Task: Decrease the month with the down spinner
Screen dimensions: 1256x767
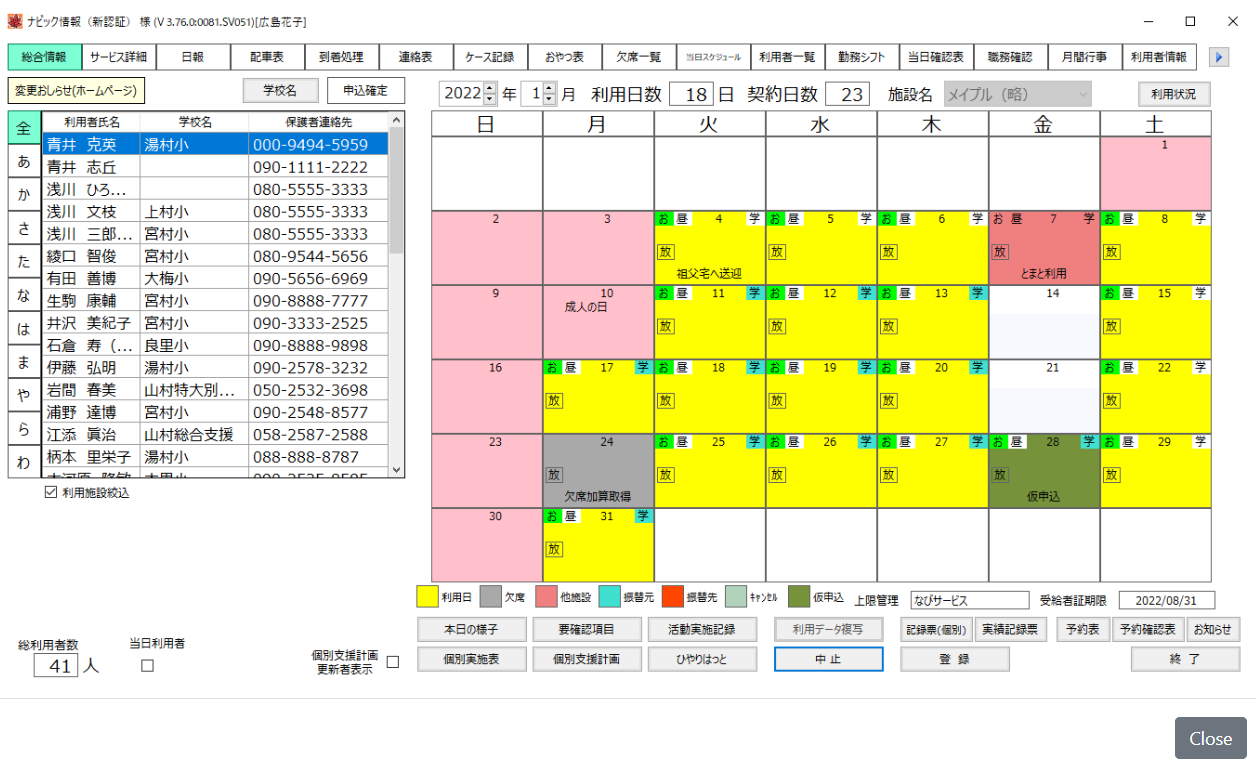Action: [549, 100]
